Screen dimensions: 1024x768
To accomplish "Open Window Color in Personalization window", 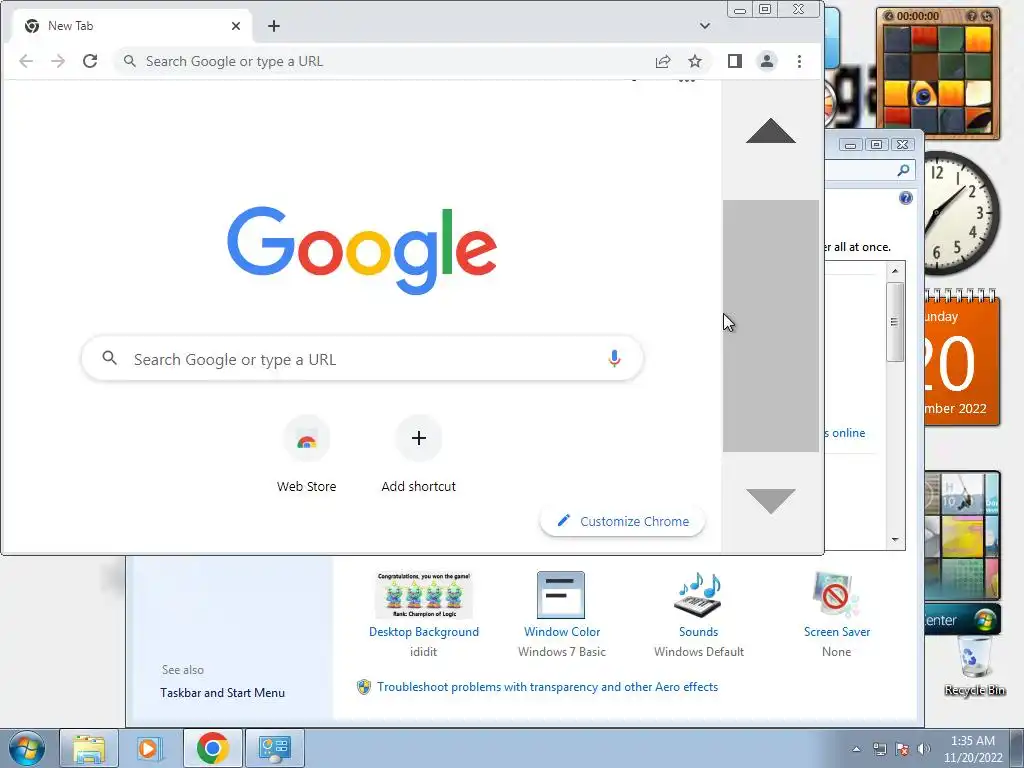I will [x=562, y=615].
